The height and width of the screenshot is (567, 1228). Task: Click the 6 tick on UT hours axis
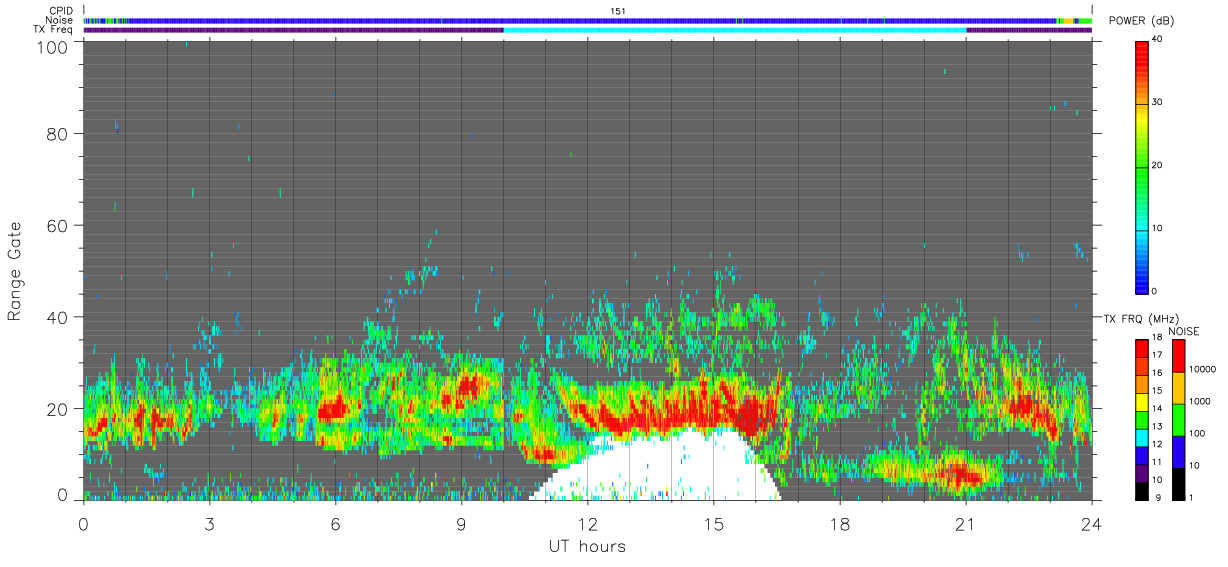(335, 524)
